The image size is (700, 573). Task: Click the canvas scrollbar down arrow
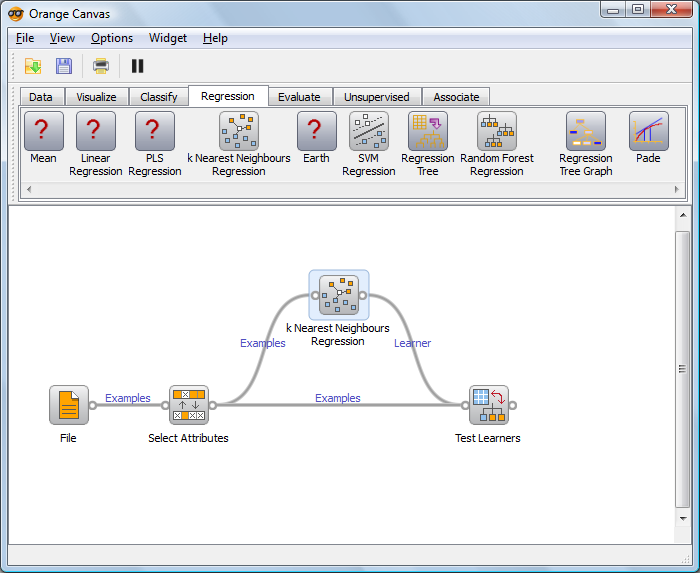coord(683,519)
